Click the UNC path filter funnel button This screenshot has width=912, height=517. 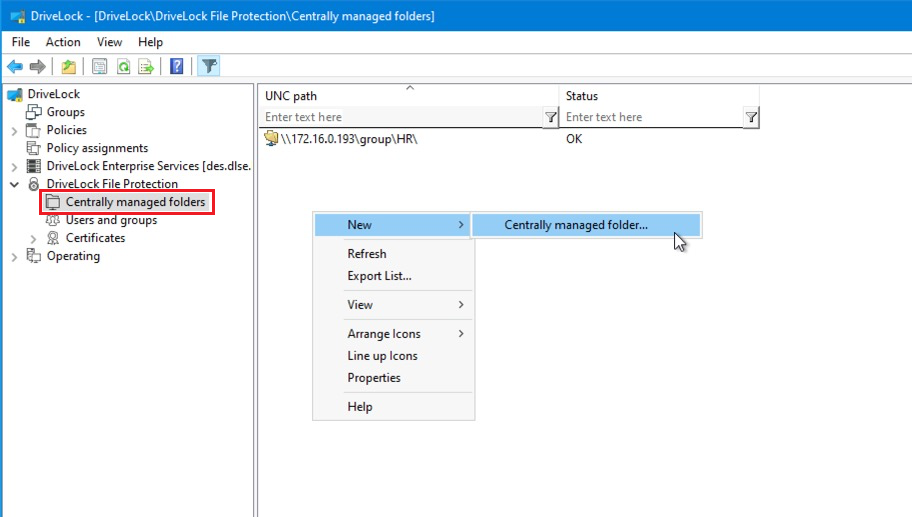point(550,117)
